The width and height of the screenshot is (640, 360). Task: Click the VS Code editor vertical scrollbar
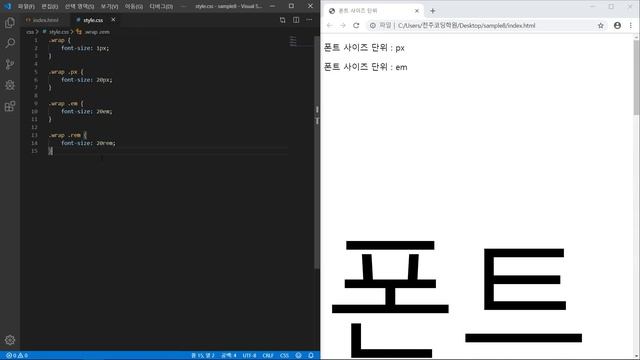(x=317, y=152)
